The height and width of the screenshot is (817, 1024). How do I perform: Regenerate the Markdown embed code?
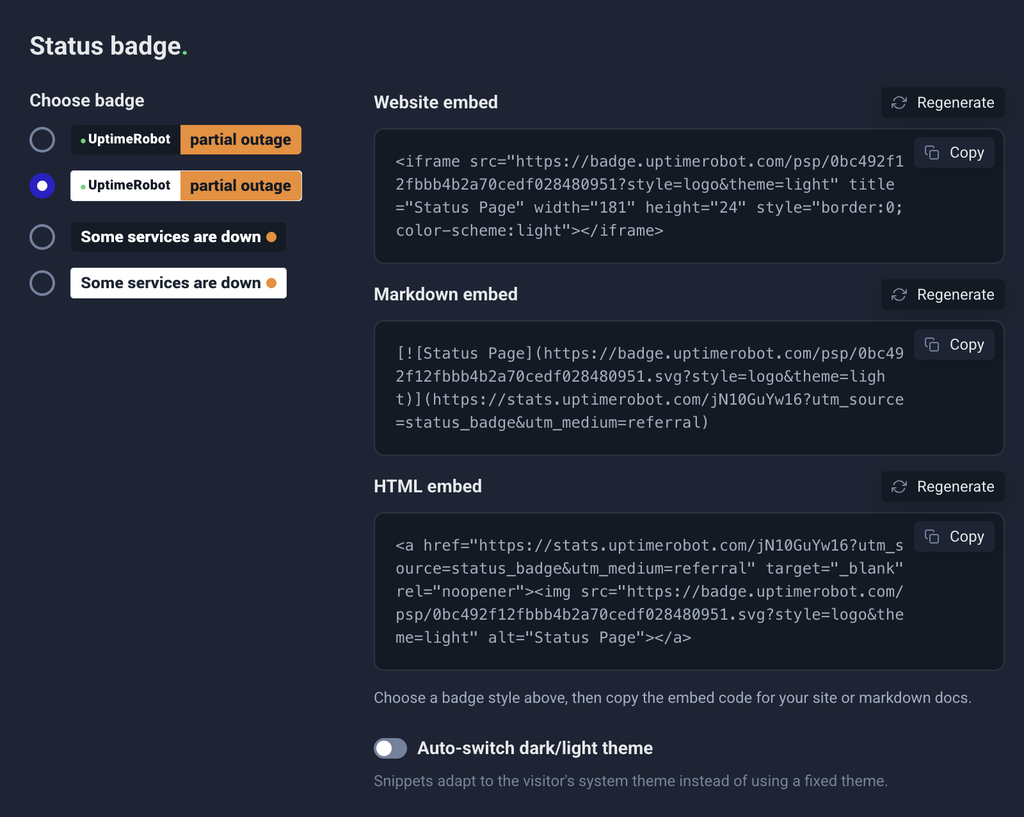tap(942, 295)
